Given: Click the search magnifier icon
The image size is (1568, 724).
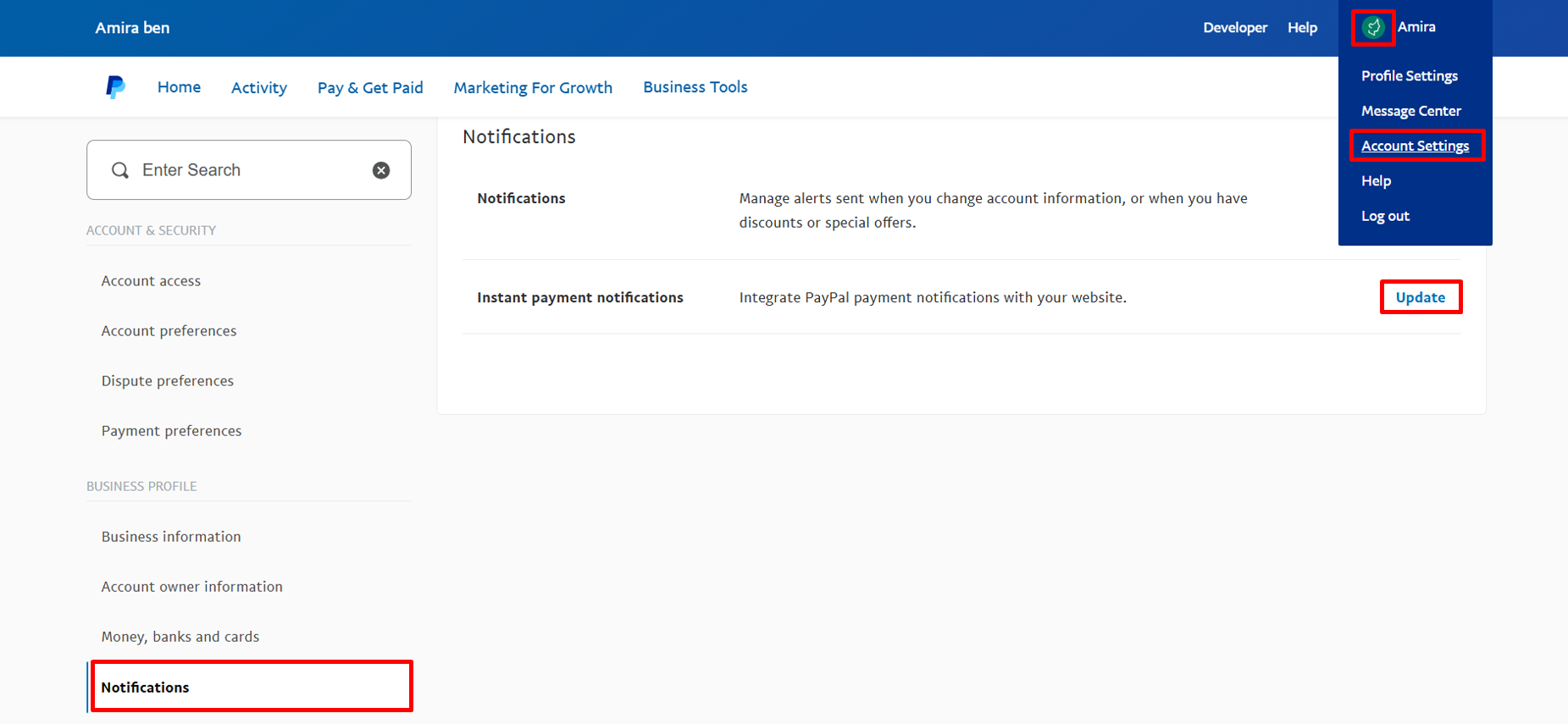Looking at the screenshot, I should pyautogui.click(x=120, y=170).
